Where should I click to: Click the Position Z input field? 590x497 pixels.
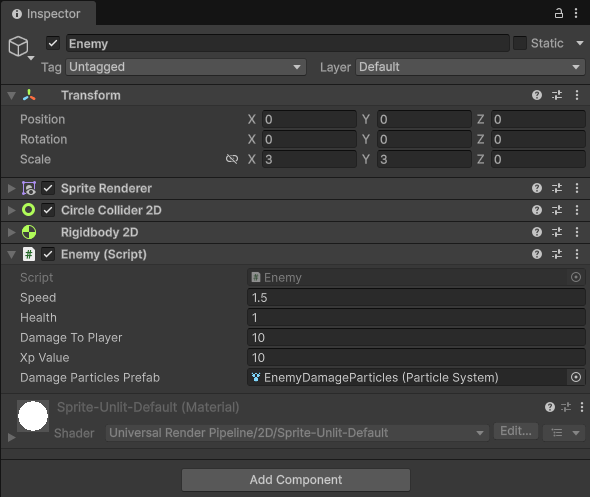click(538, 119)
